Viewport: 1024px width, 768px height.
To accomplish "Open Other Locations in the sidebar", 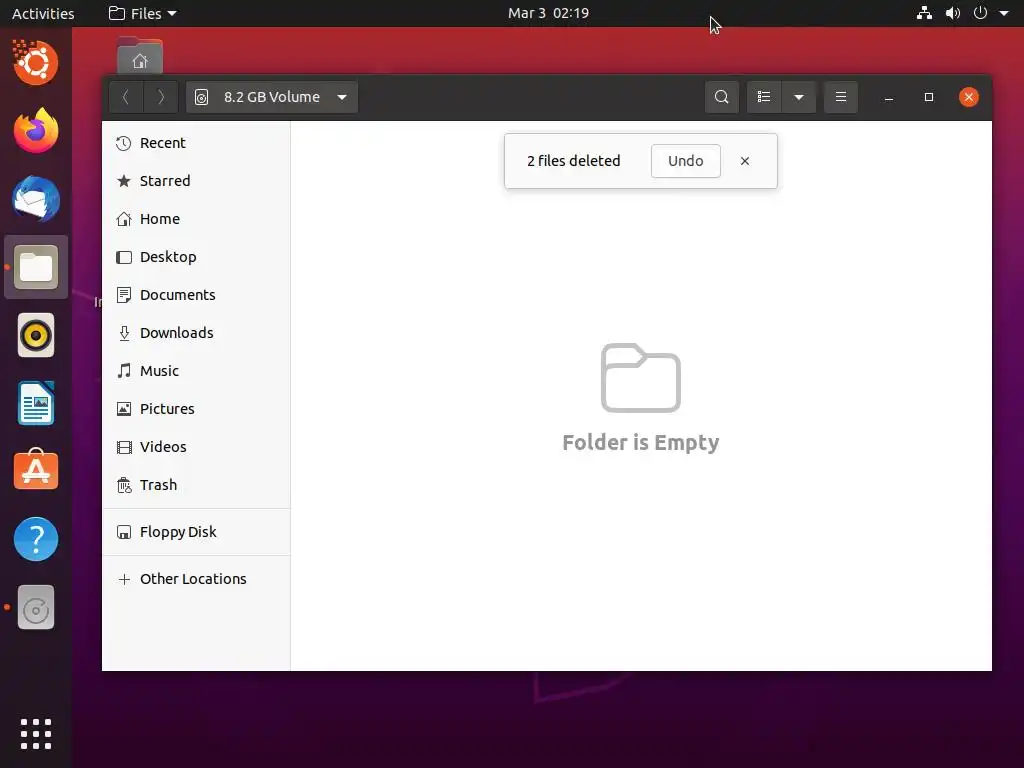I will tap(196, 579).
